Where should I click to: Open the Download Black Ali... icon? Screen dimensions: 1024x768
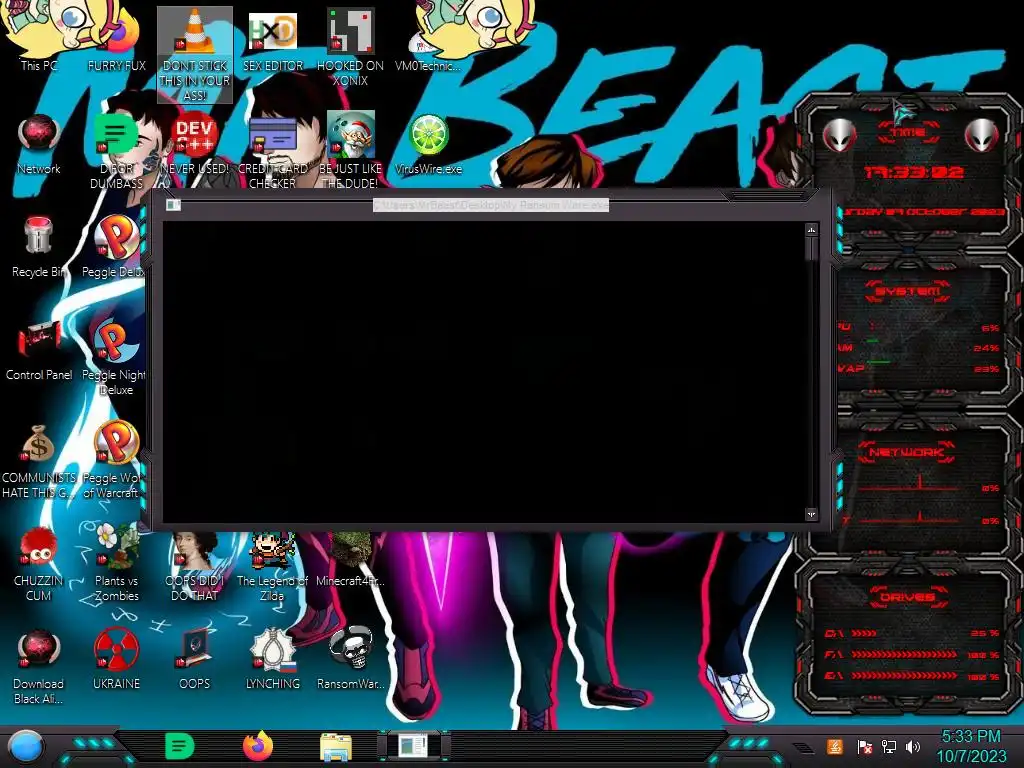click(39, 666)
